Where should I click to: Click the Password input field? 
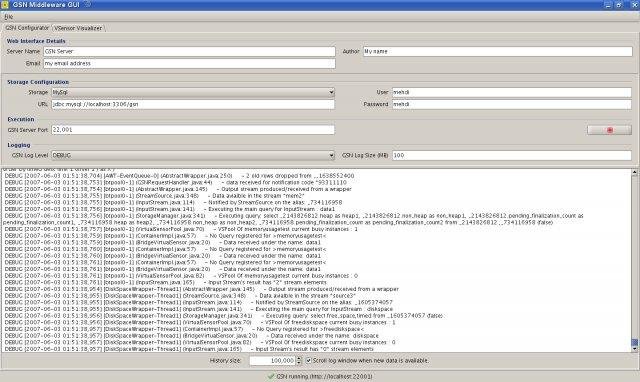[x=512, y=104]
